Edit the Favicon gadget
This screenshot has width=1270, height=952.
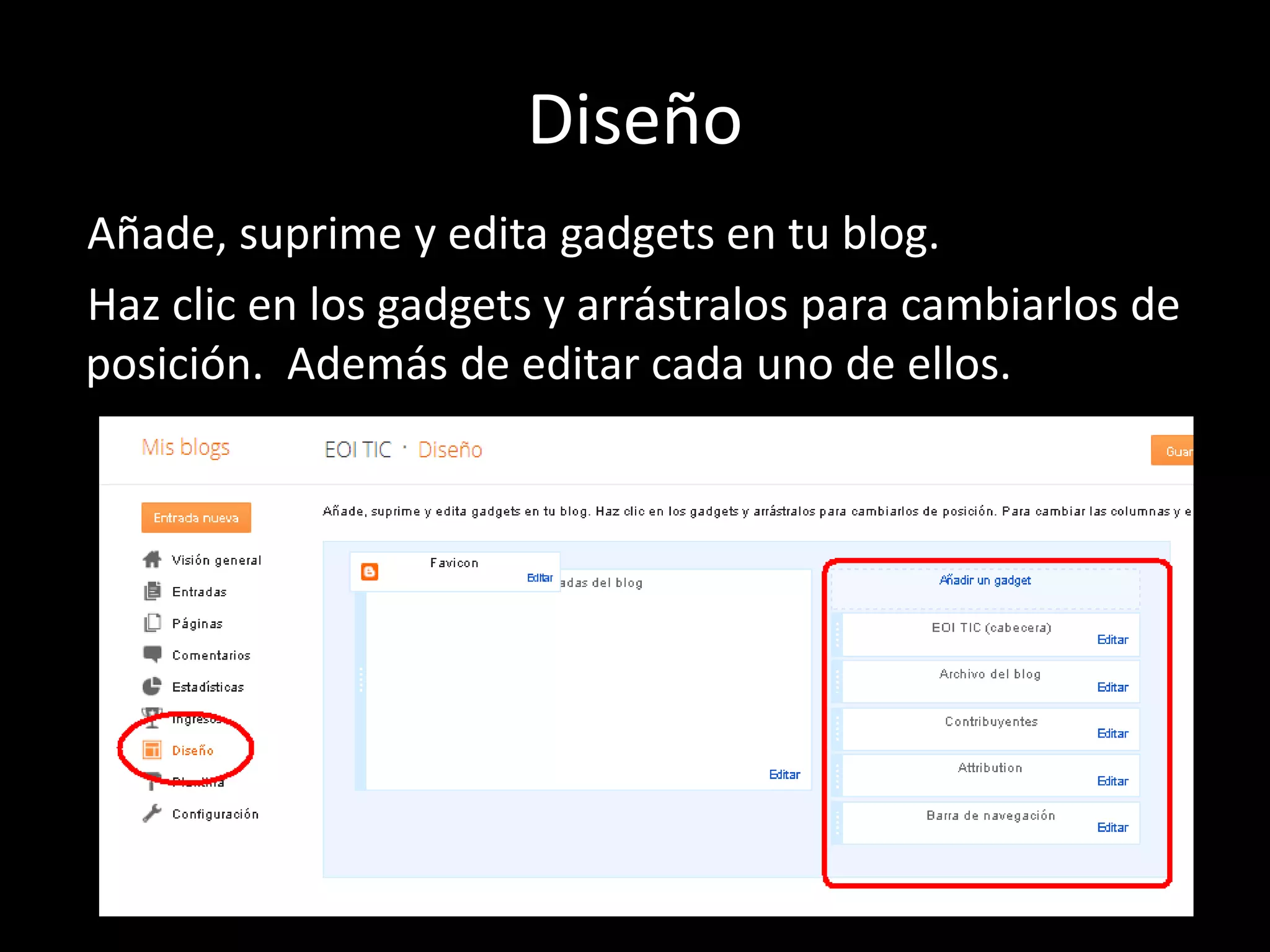click(540, 578)
